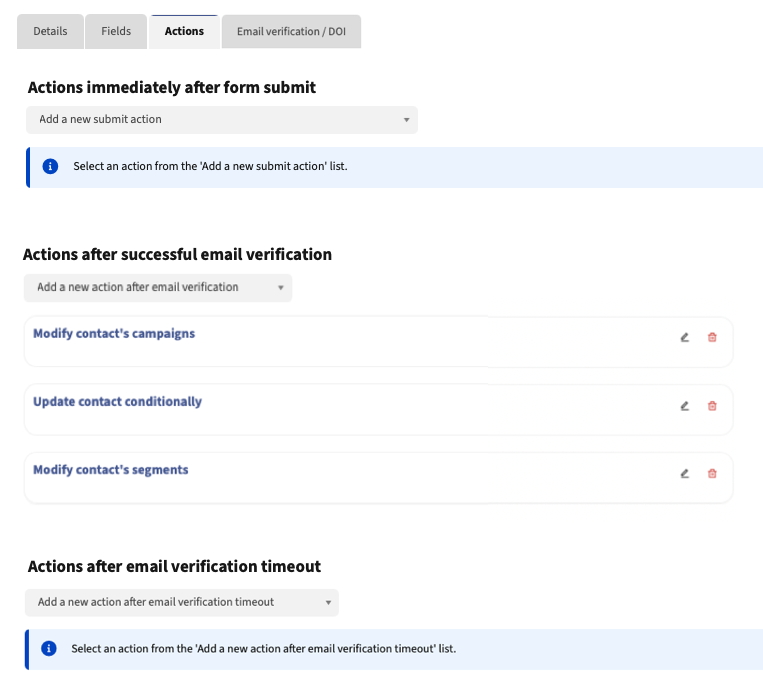
Task: Click info icon in verification timeout notice
Action: pyautogui.click(x=48, y=649)
